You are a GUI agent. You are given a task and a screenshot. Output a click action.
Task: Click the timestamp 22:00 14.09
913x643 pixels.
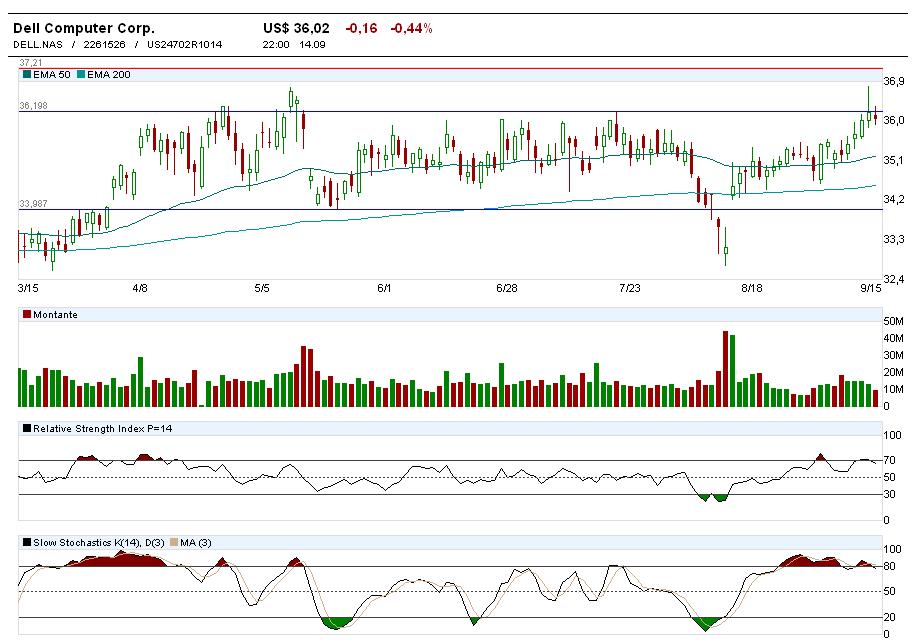[294, 44]
